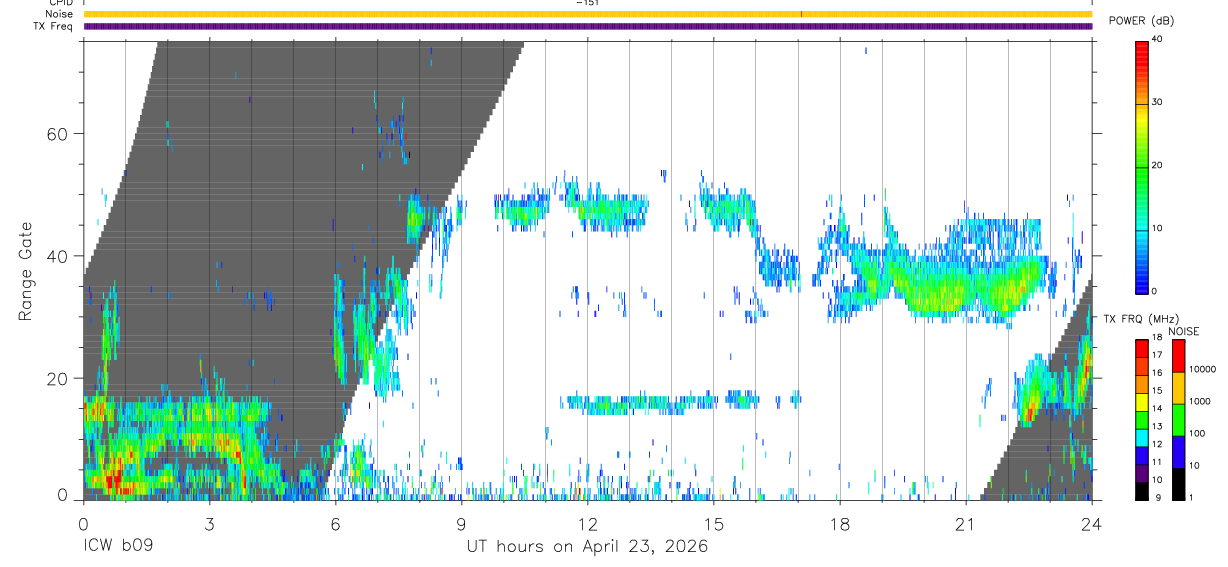Click the 15 tick on the UT hours axis
This screenshot has height=567, width=1228.
pos(714,522)
